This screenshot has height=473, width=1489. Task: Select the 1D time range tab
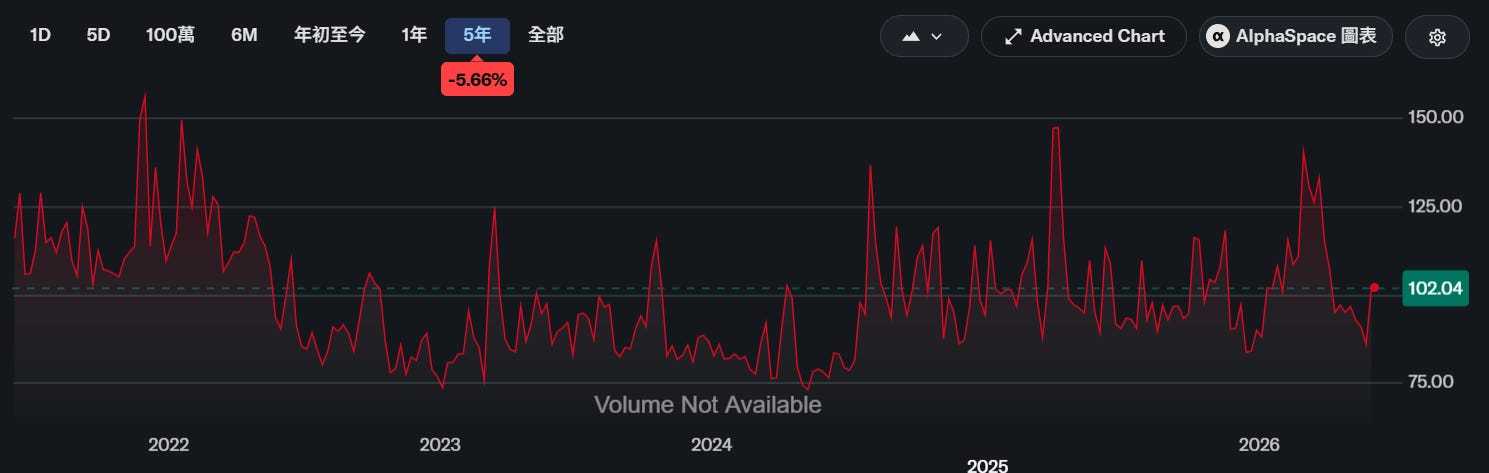coord(40,35)
